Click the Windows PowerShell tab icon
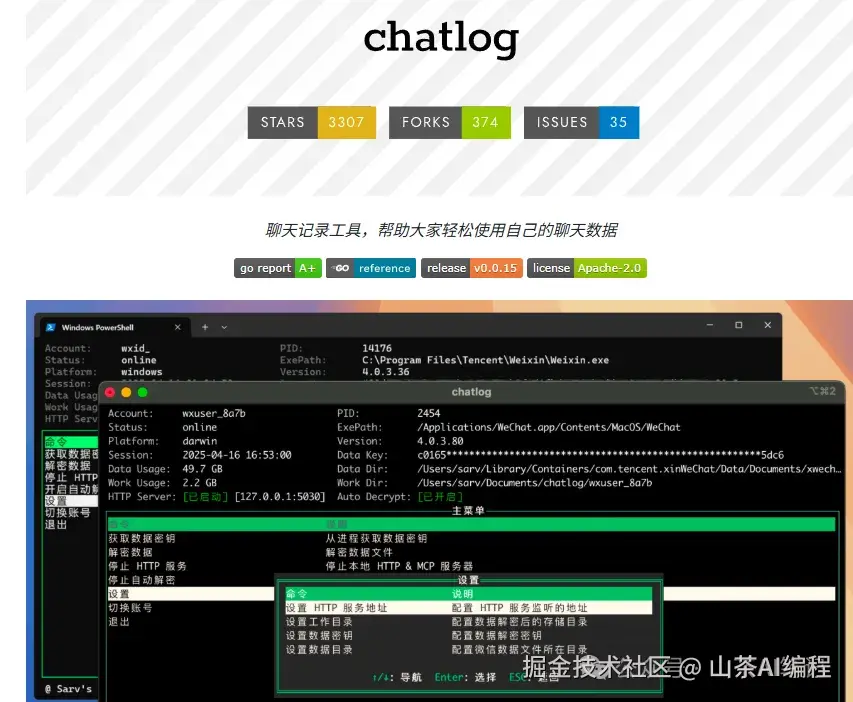Viewport: 853px width, 702px height. (x=51, y=327)
